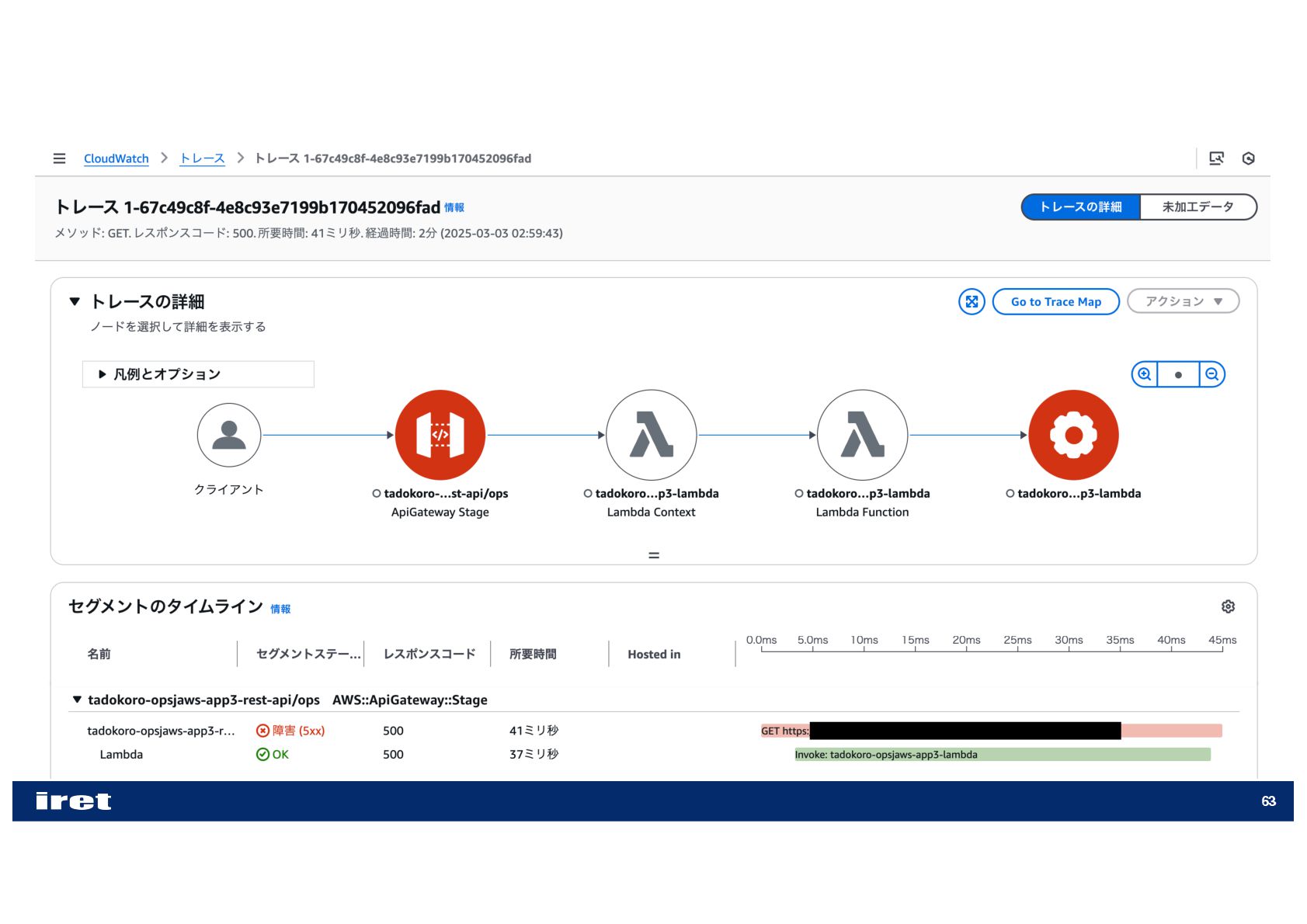Click the Hosted in column header

click(x=654, y=655)
